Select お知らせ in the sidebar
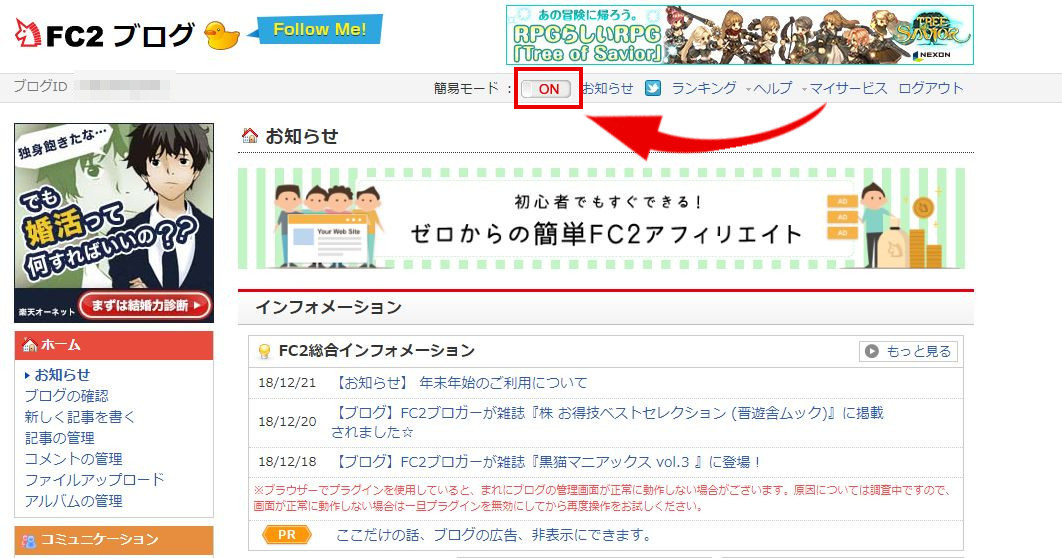This screenshot has width=1062, height=558. click(x=62, y=374)
